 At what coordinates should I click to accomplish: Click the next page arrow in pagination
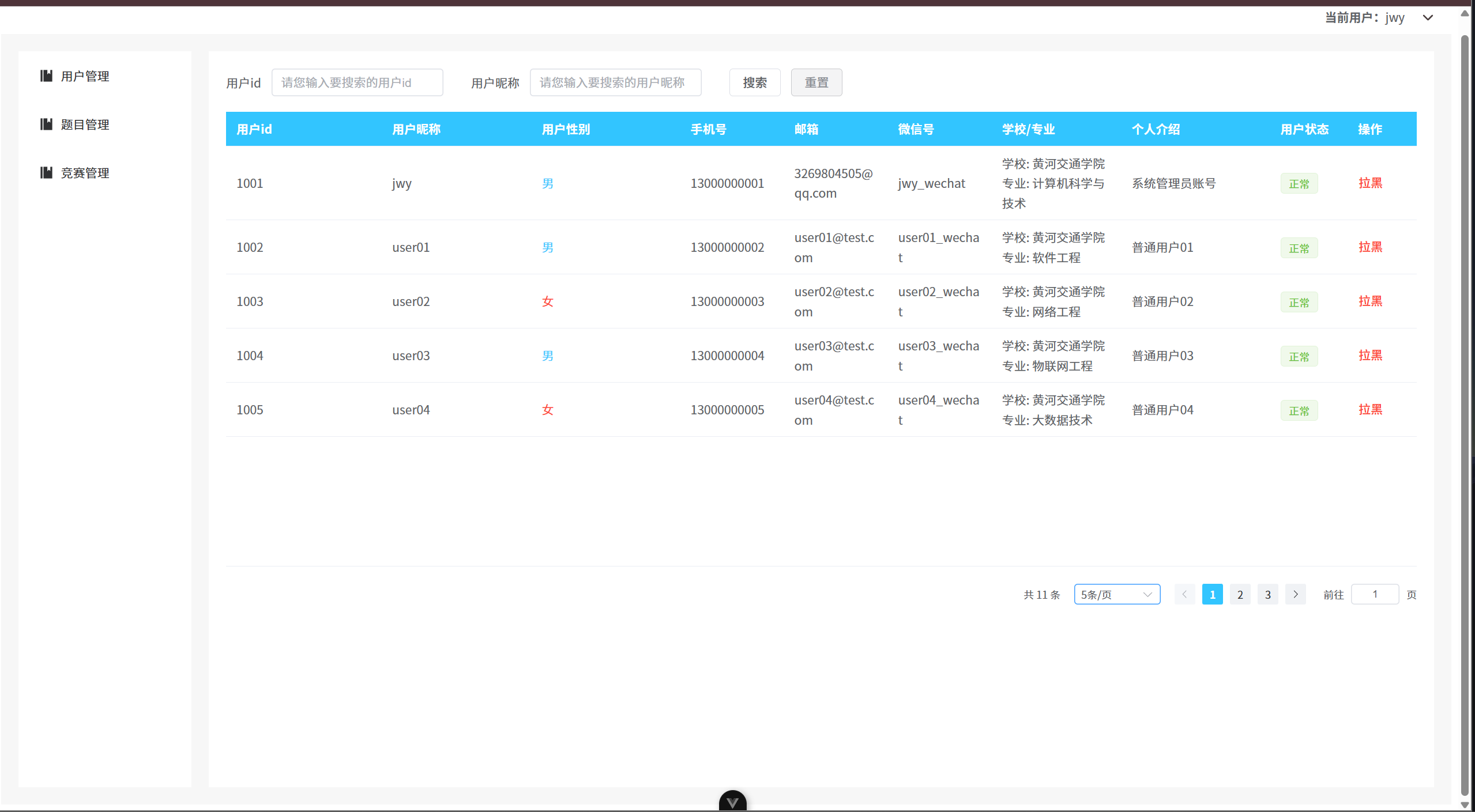(x=1296, y=594)
